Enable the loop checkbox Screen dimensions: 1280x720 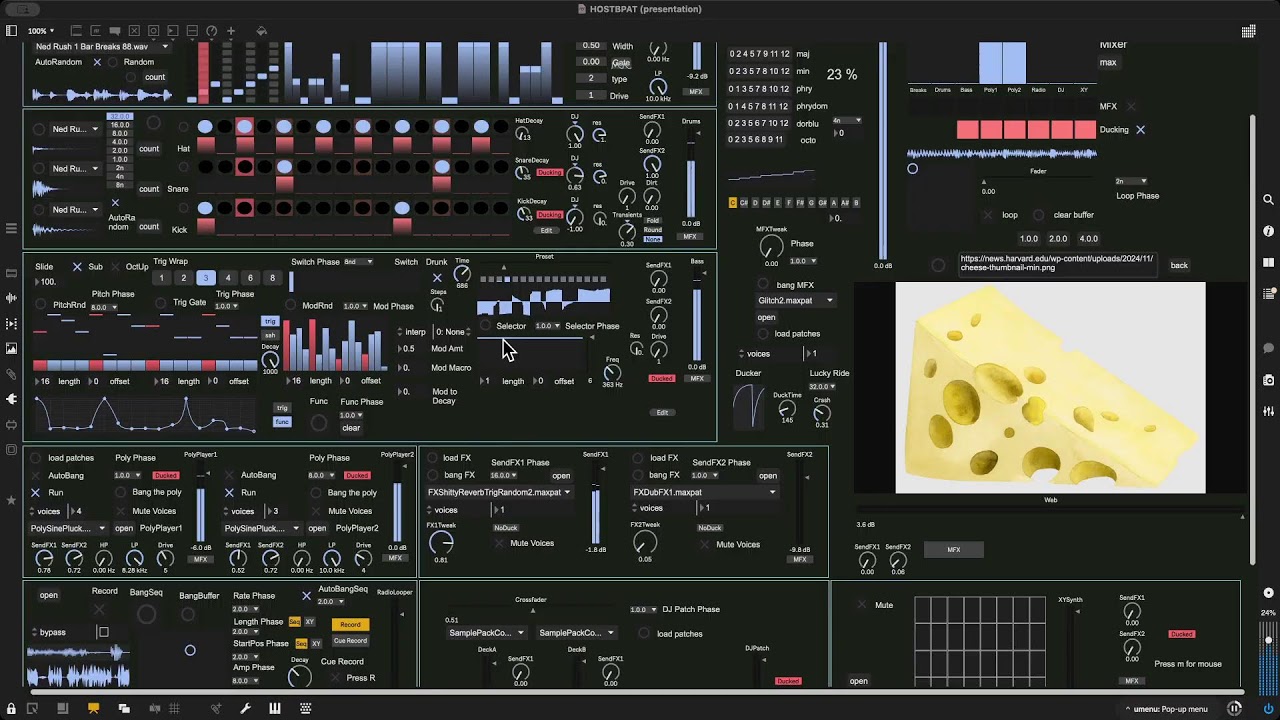click(x=988, y=215)
